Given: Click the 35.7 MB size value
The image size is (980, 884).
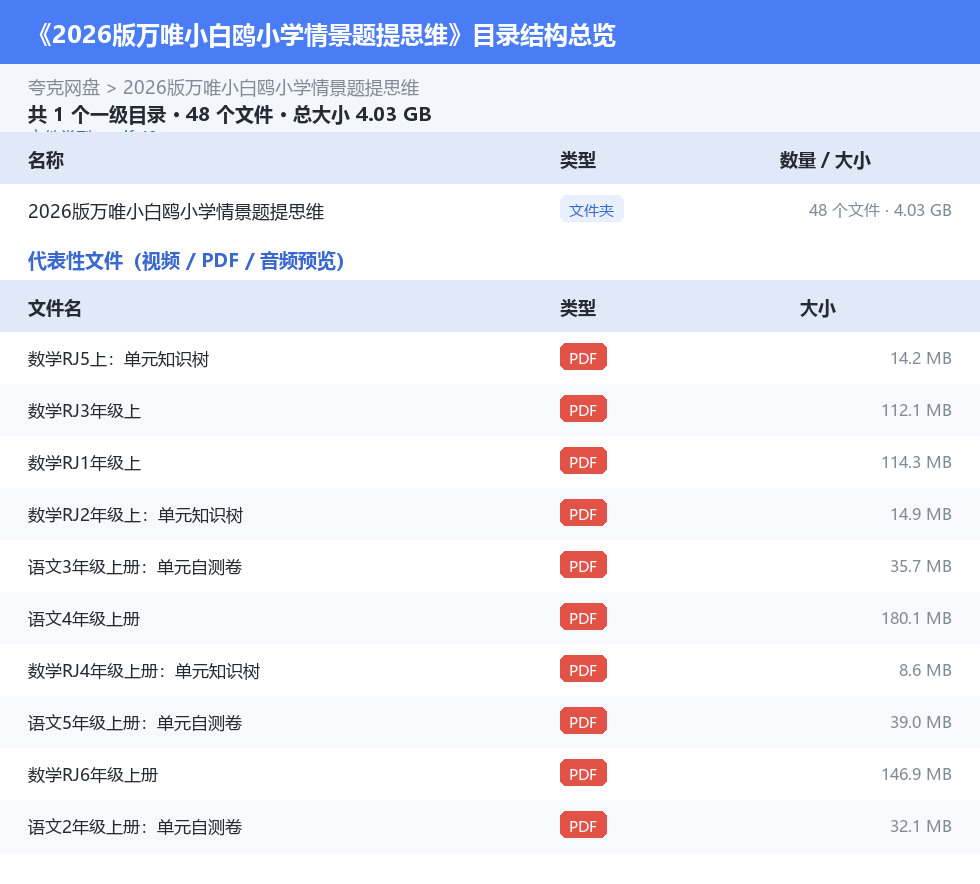Looking at the screenshot, I should pos(921,566).
